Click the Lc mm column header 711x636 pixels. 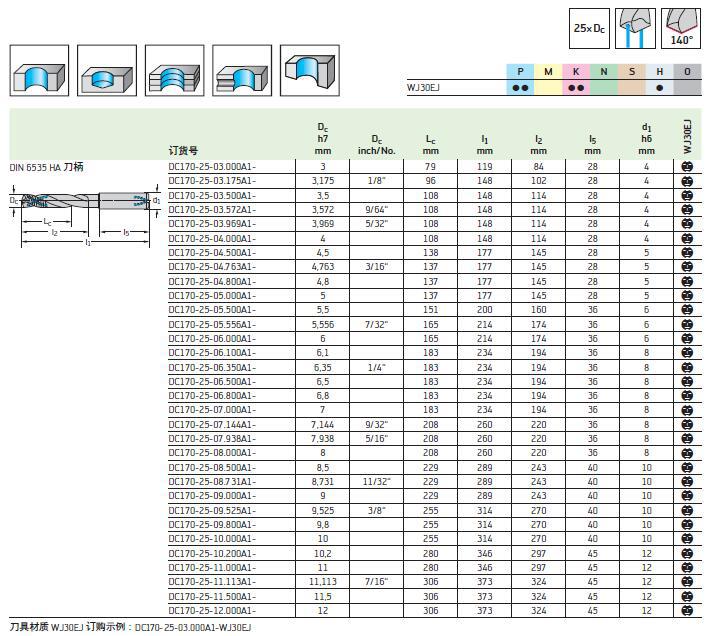click(x=431, y=145)
